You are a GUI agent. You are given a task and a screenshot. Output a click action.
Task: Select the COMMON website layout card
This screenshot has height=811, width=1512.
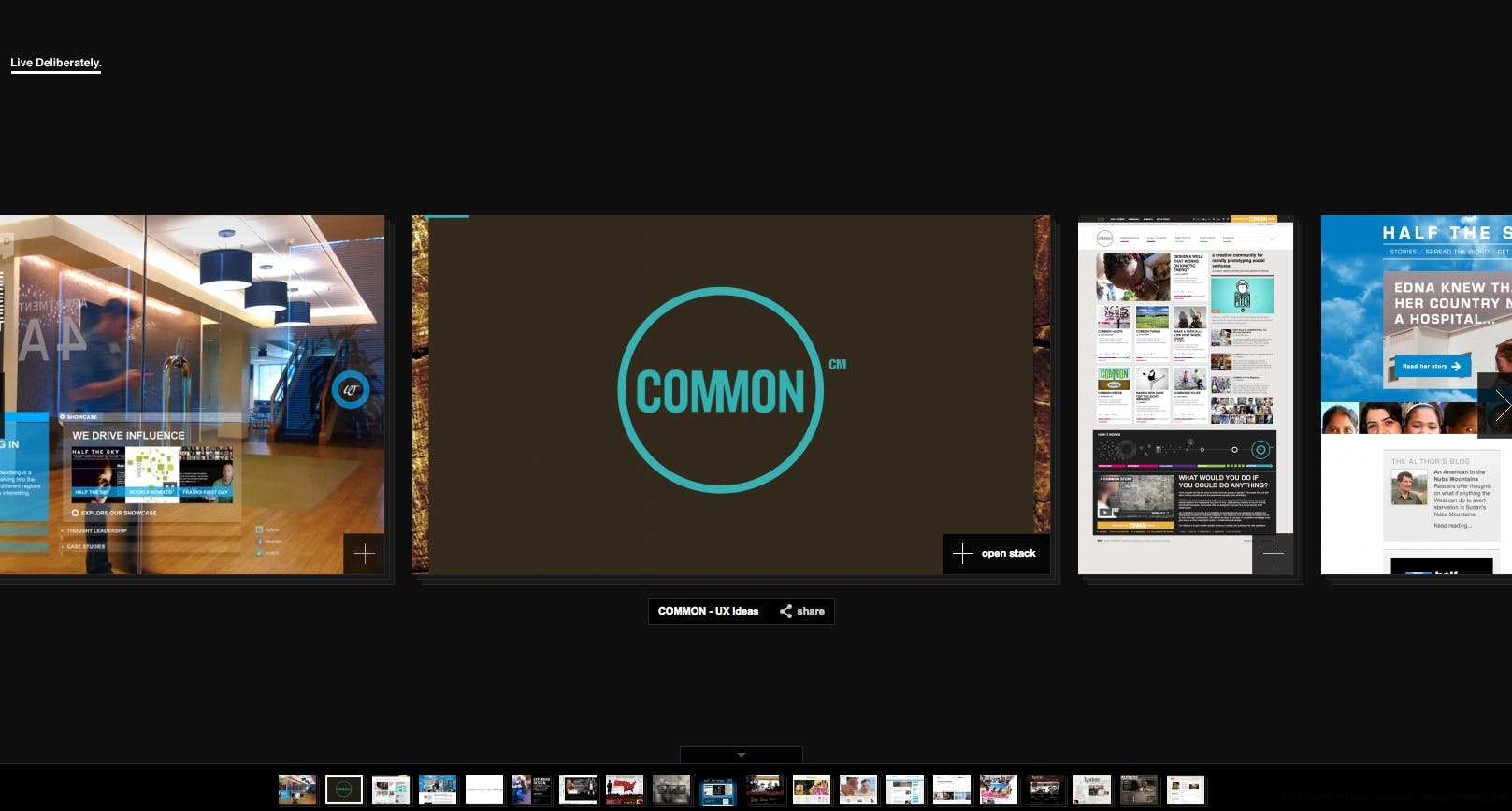[1186, 395]
